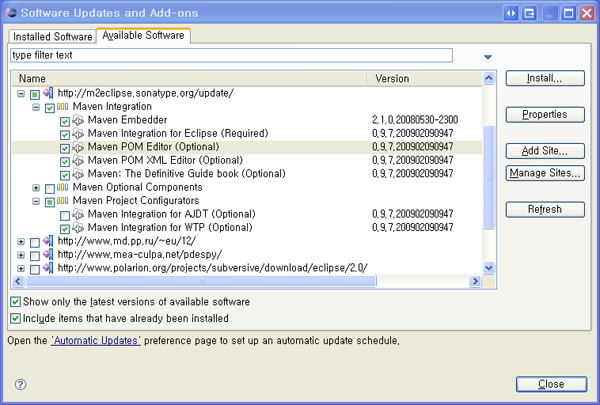Toggle Maven Project Configurators checkbox
This screenshot has width=600, height=405.
point(50,202)
